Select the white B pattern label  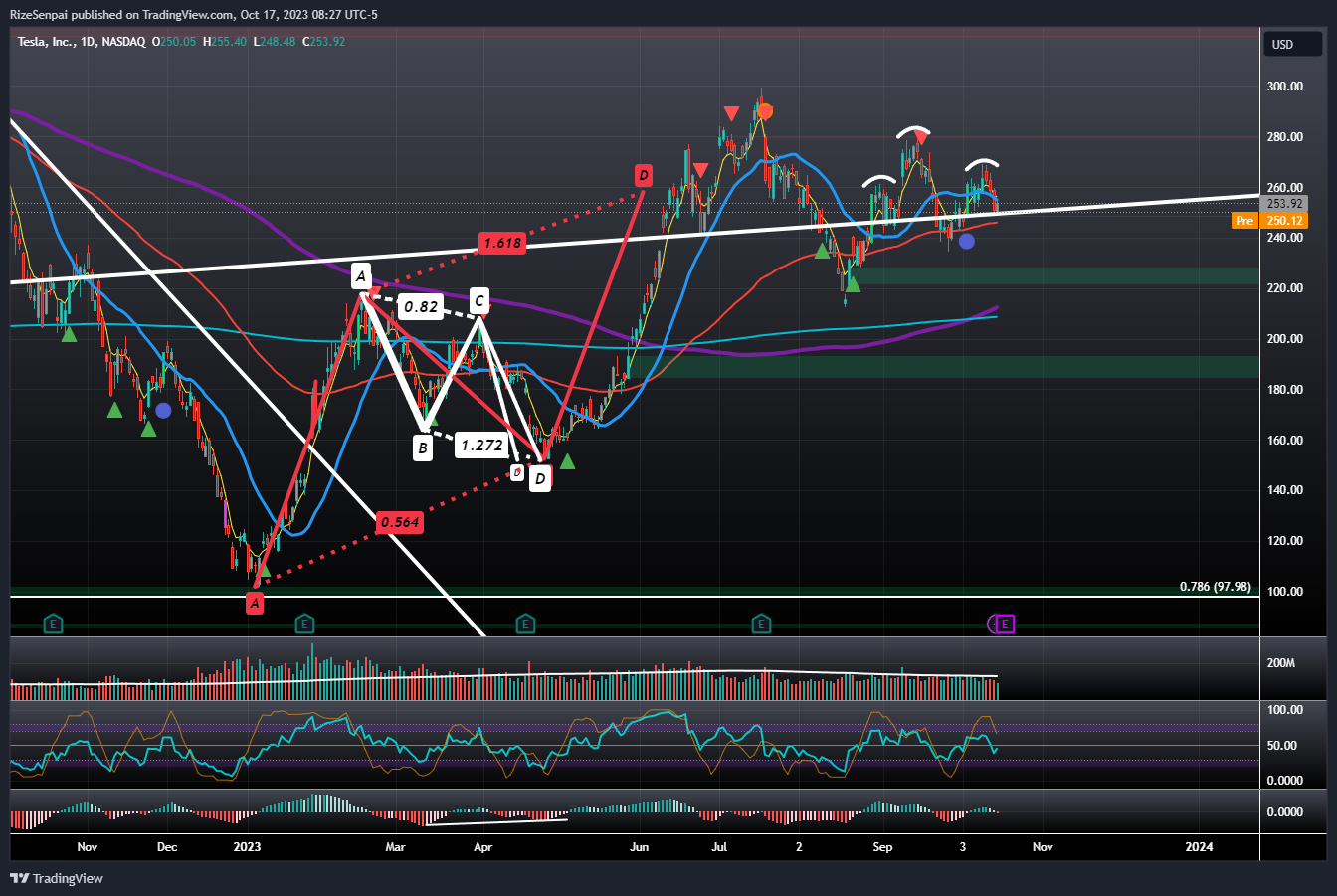(423, 448)
